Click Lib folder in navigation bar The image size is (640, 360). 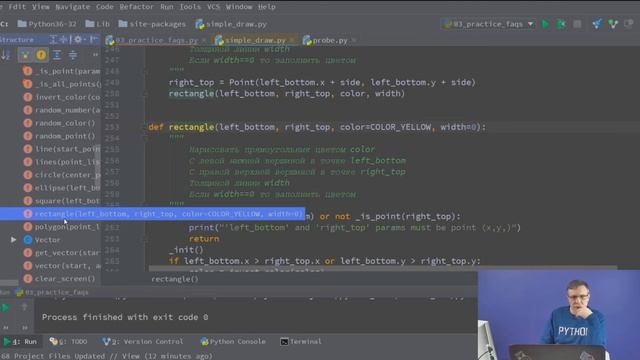point(98,24)
